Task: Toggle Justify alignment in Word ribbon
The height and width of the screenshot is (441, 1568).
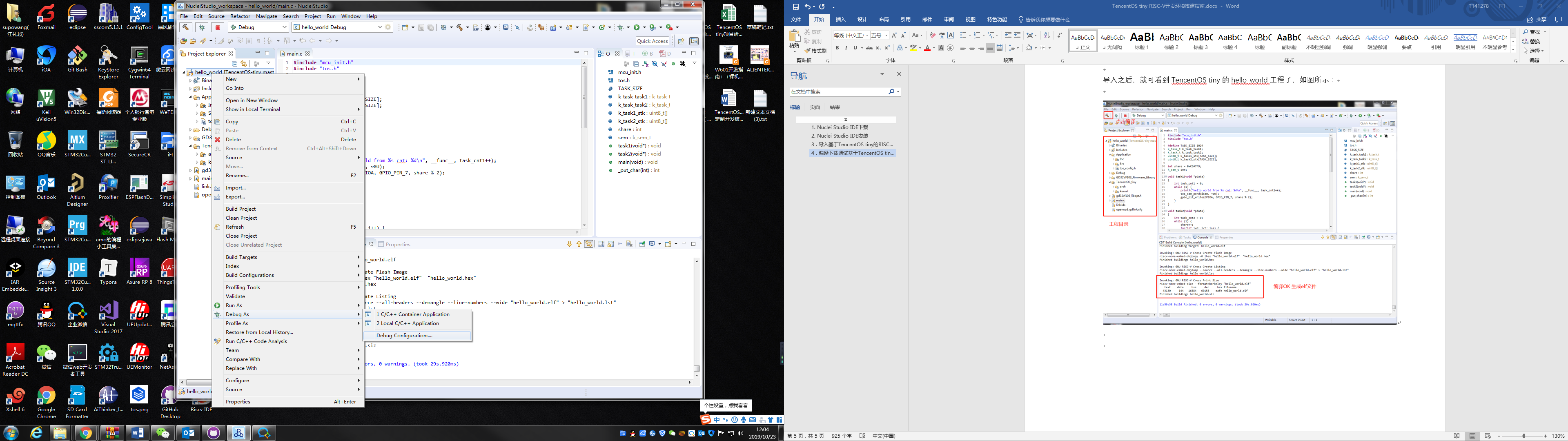Action: pyautogui.click(x=990, y=47)
